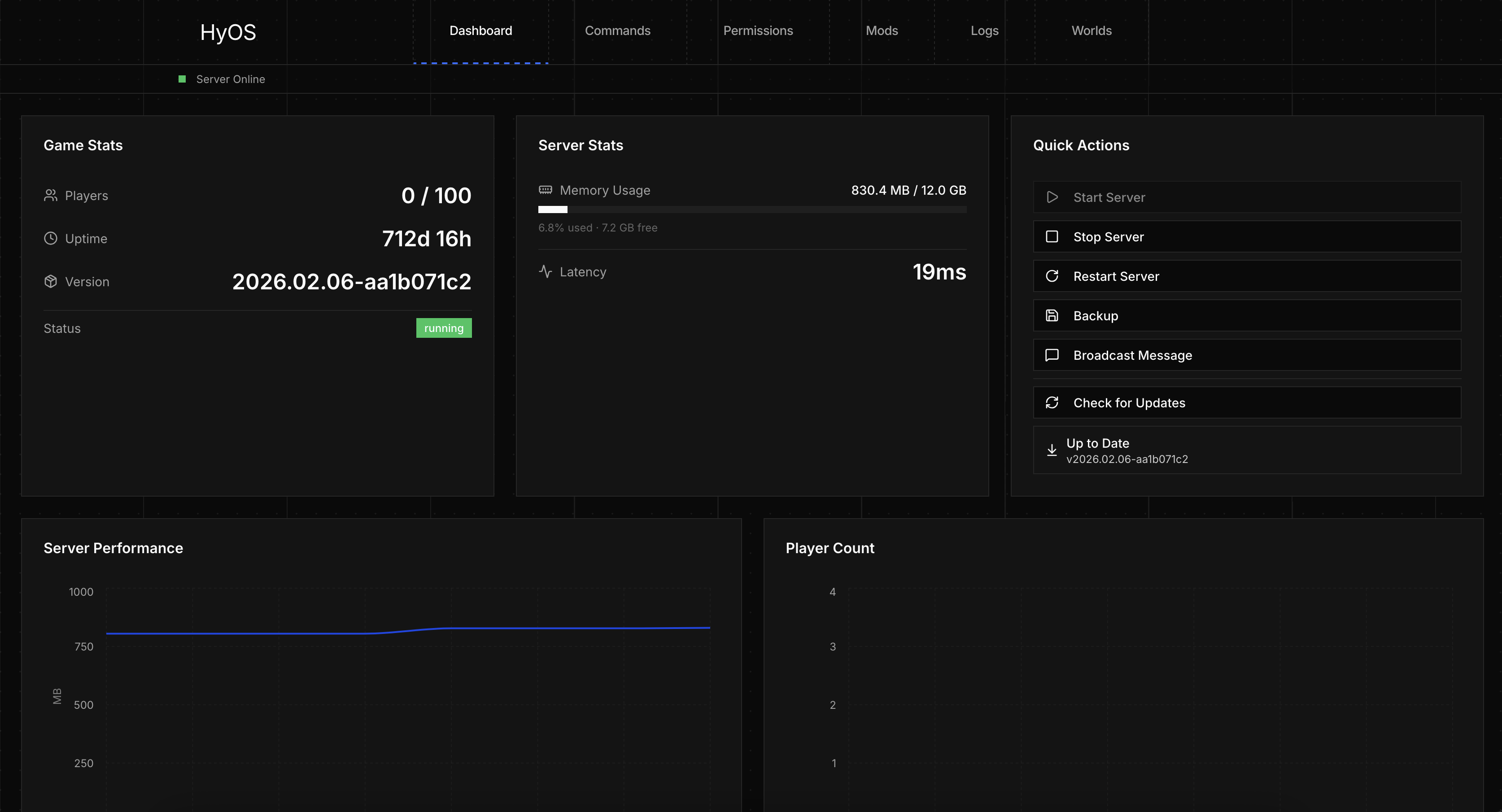Switch to the Commands tab
Viewport: 1502px width, 812px height.
click(x=617, y=31)
